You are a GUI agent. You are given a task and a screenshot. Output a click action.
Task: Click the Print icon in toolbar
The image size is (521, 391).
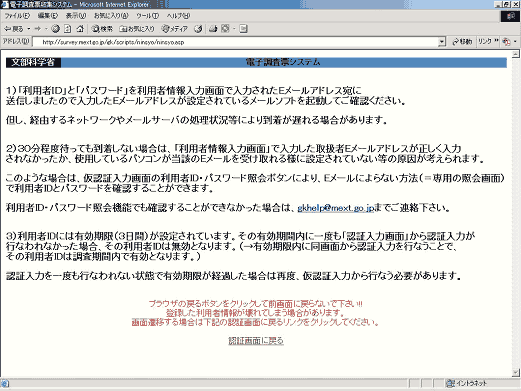click(x=213, y=29)
